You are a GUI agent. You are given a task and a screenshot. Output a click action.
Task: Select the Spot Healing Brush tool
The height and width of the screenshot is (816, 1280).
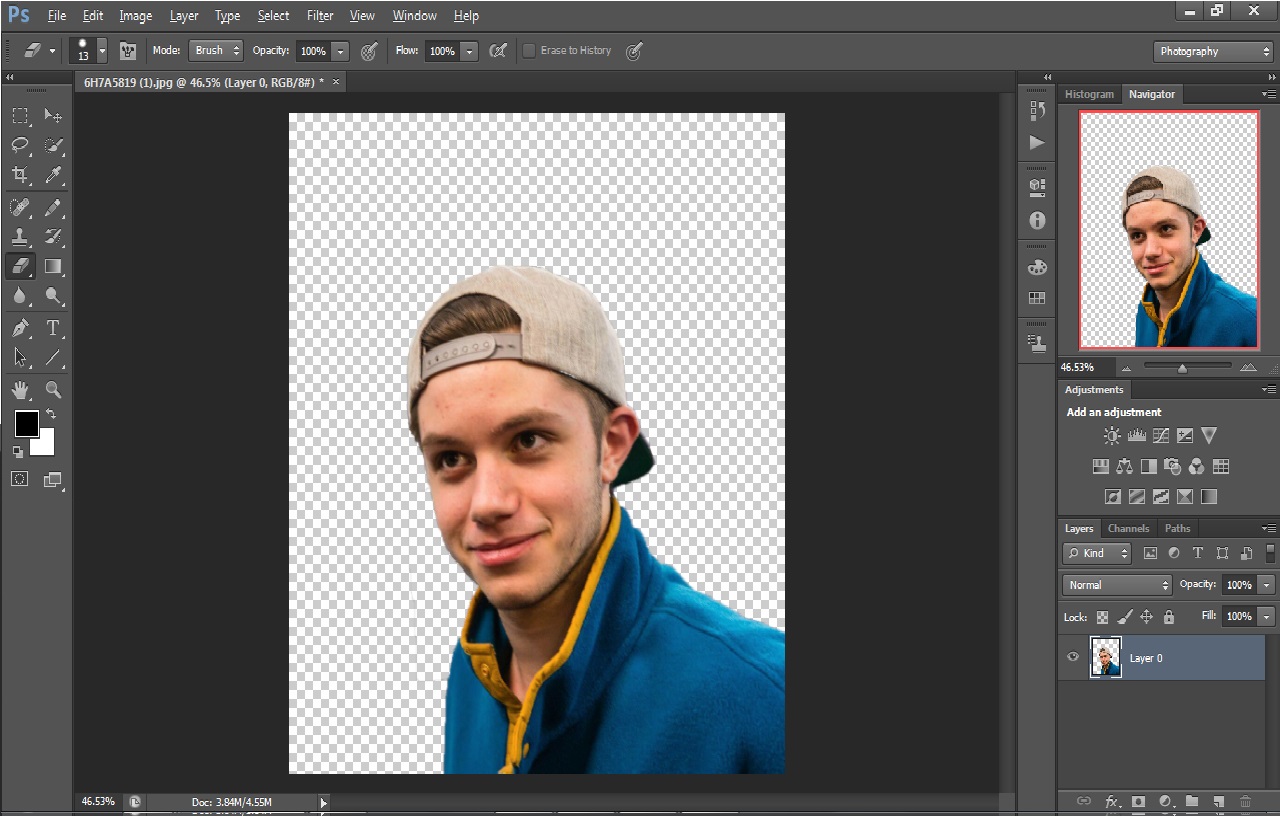point(20,207)
